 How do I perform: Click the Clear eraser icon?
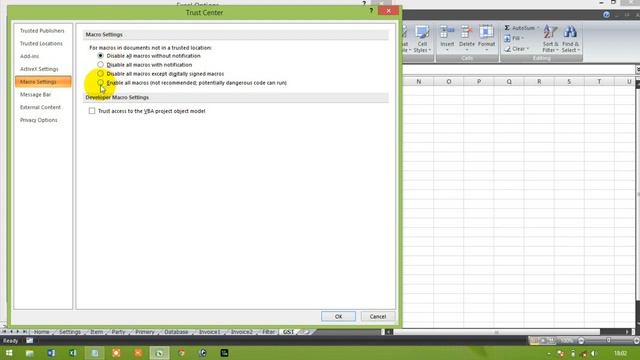pos(507,49)
